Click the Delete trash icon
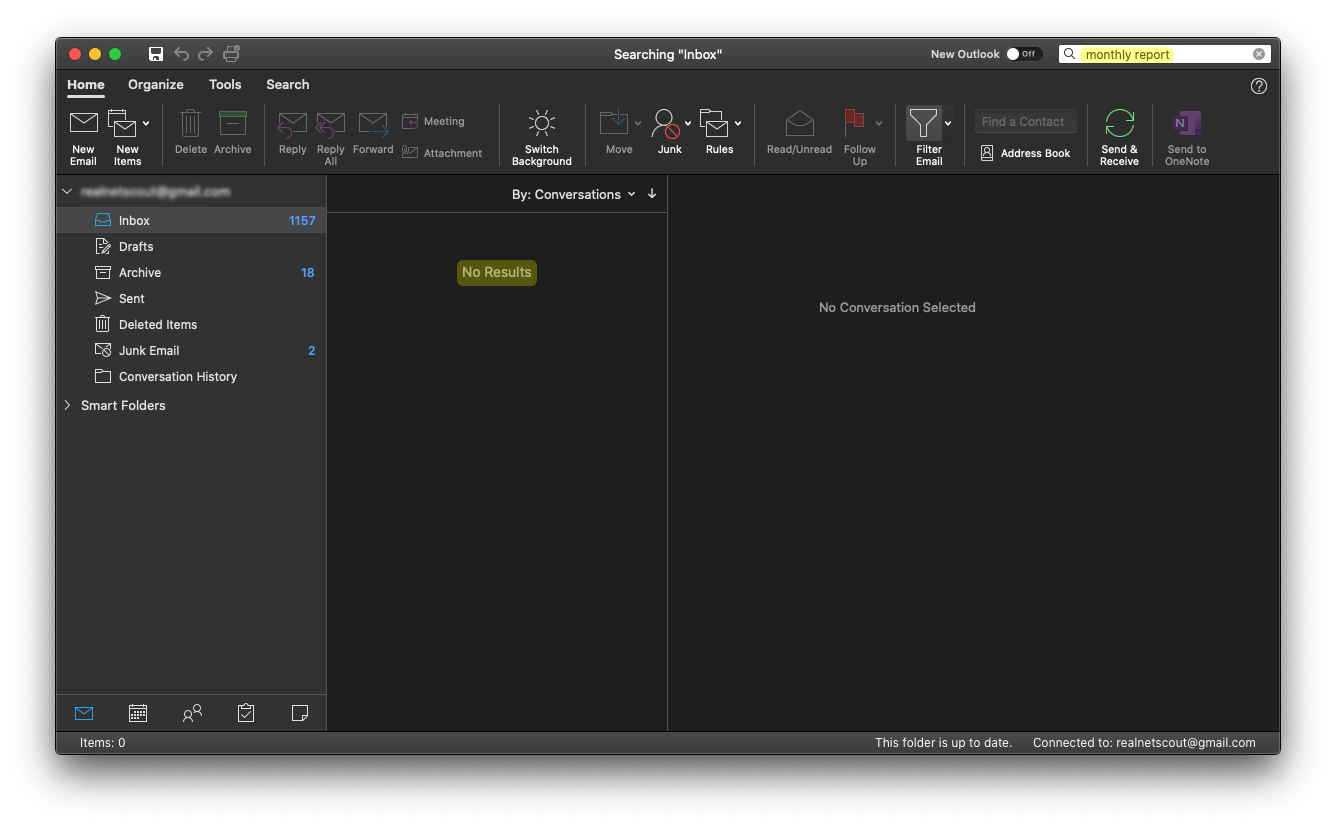Image resolution: width=1336 pixels, height=828 pixels. tap(190, 123)
